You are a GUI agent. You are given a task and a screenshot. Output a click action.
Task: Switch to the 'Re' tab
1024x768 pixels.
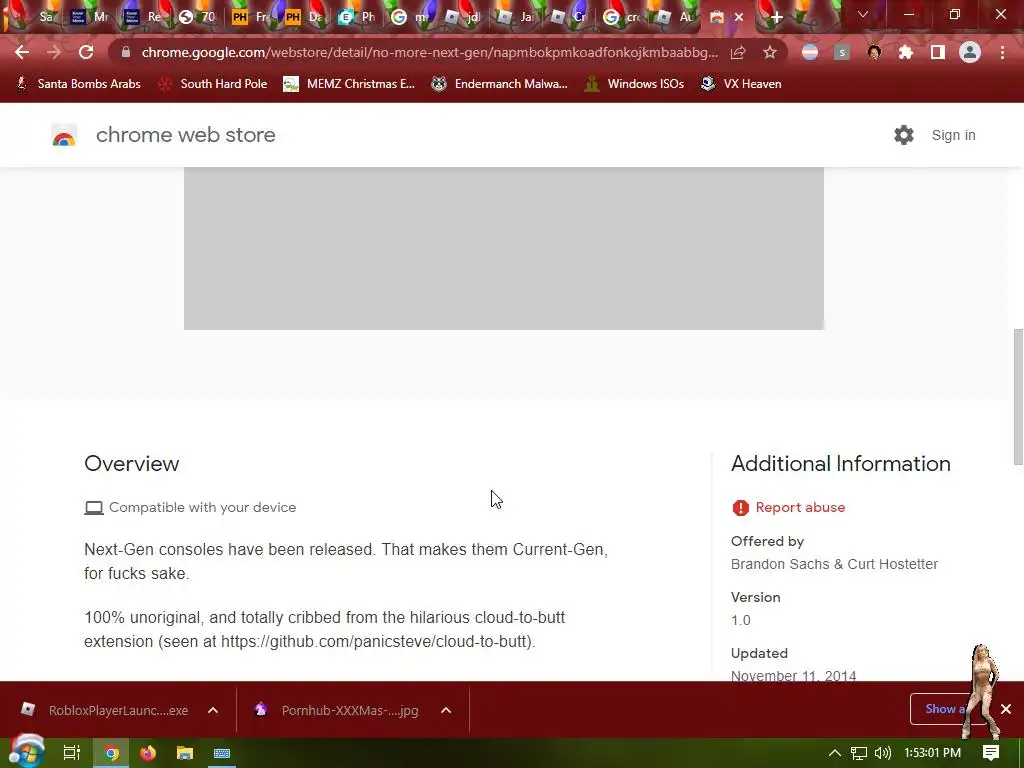pos(144,17)
